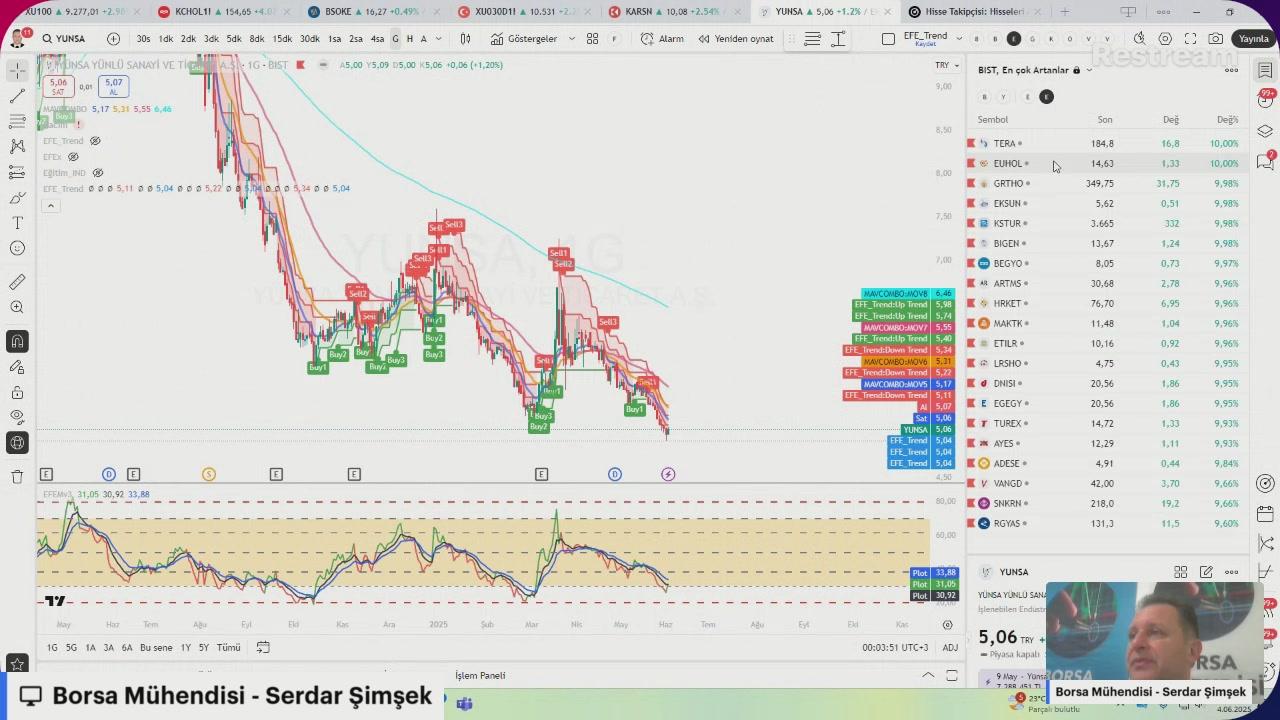Toggle magnet mode in the drawing toolbar
Image resolution: width=1280 pixels, height=720 pixels.
point(17,342)
